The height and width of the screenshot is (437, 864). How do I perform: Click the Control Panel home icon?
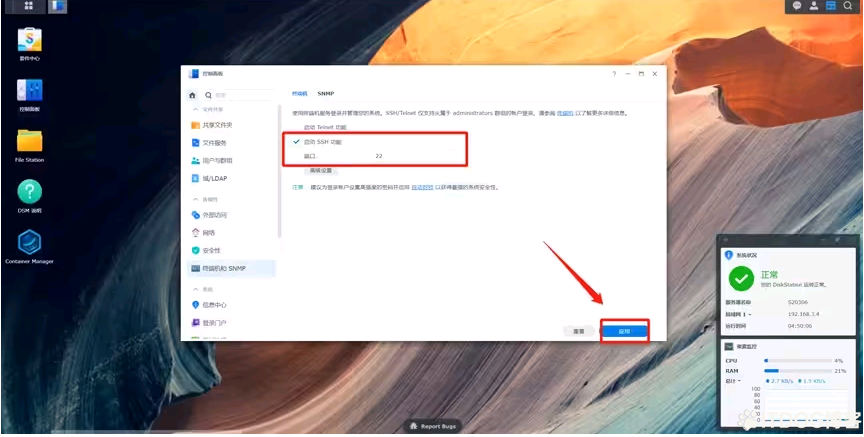[192, 95]
